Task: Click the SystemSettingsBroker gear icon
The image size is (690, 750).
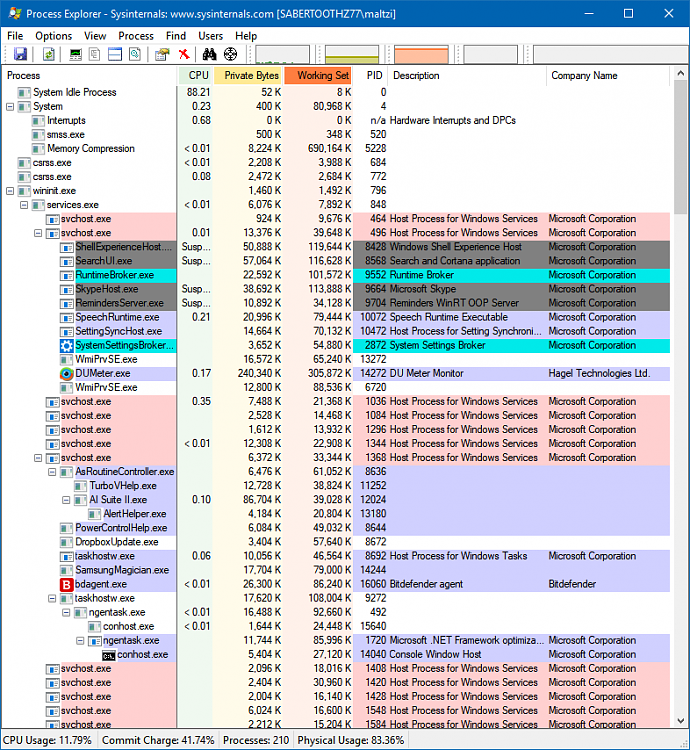Action: (66, 345)
